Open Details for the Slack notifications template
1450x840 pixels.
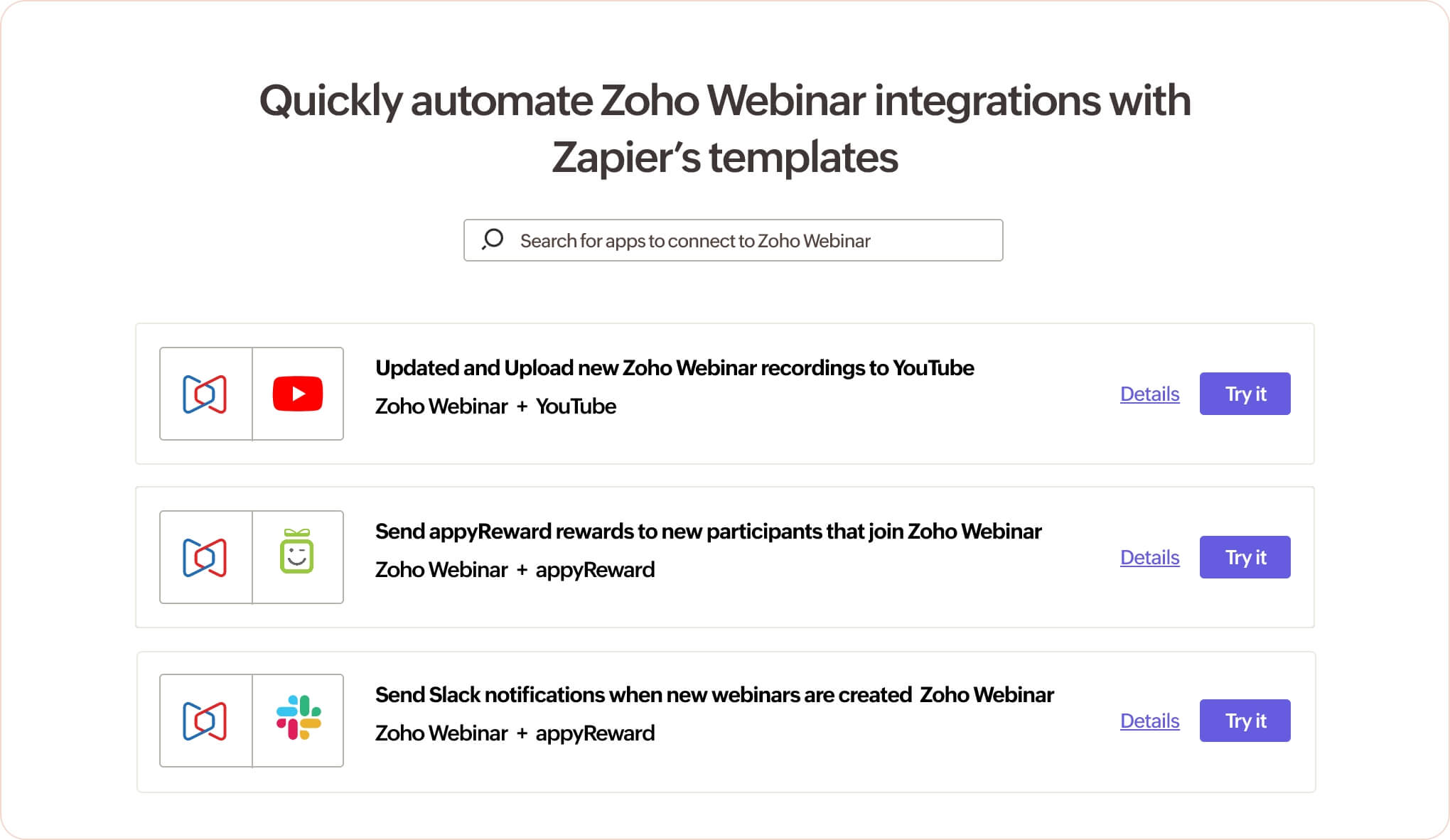1149,721
